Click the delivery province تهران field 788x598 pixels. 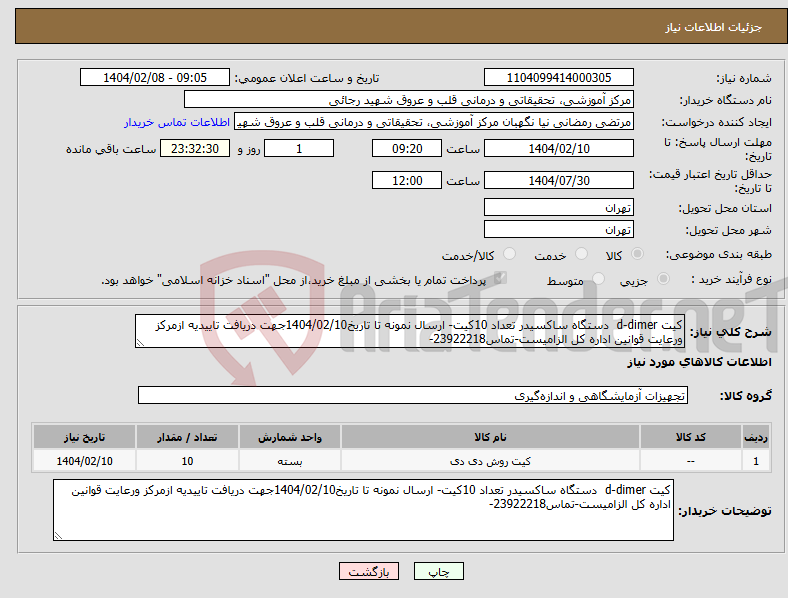[x=558, y=207]
